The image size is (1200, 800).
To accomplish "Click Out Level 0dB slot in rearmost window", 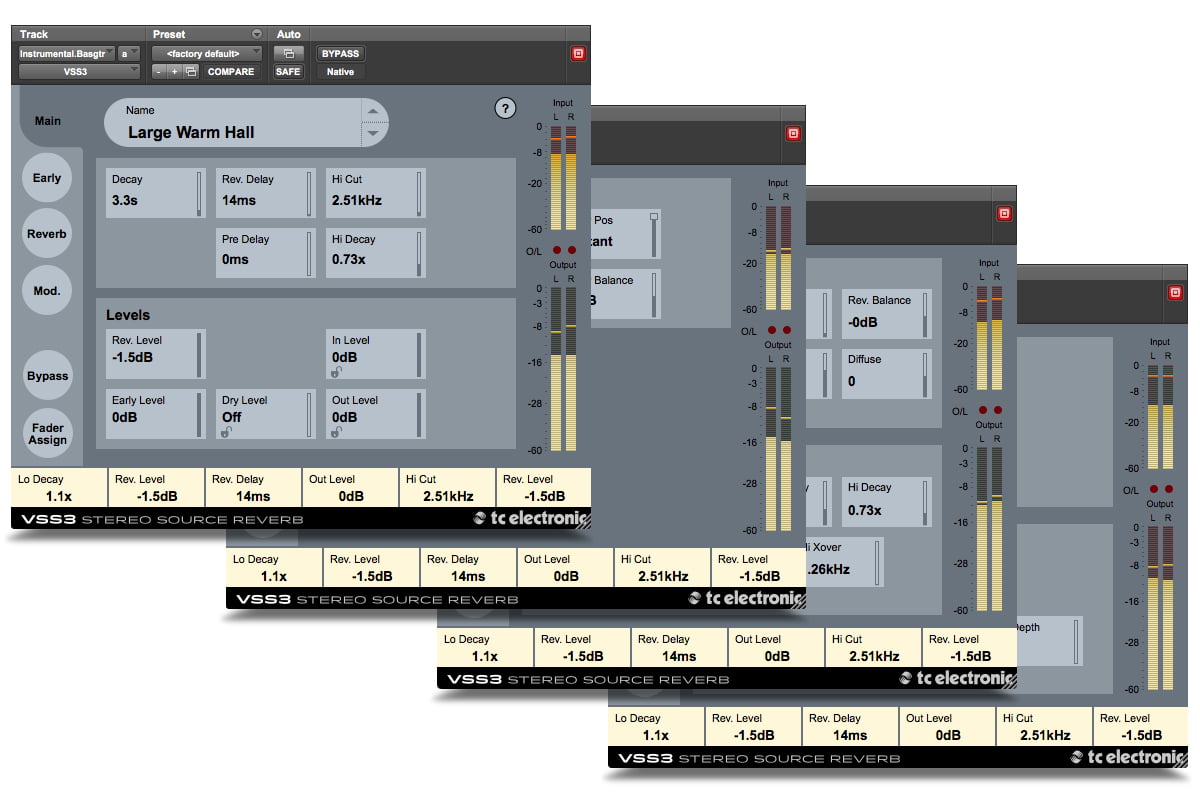I will click(x=947, y=727).
